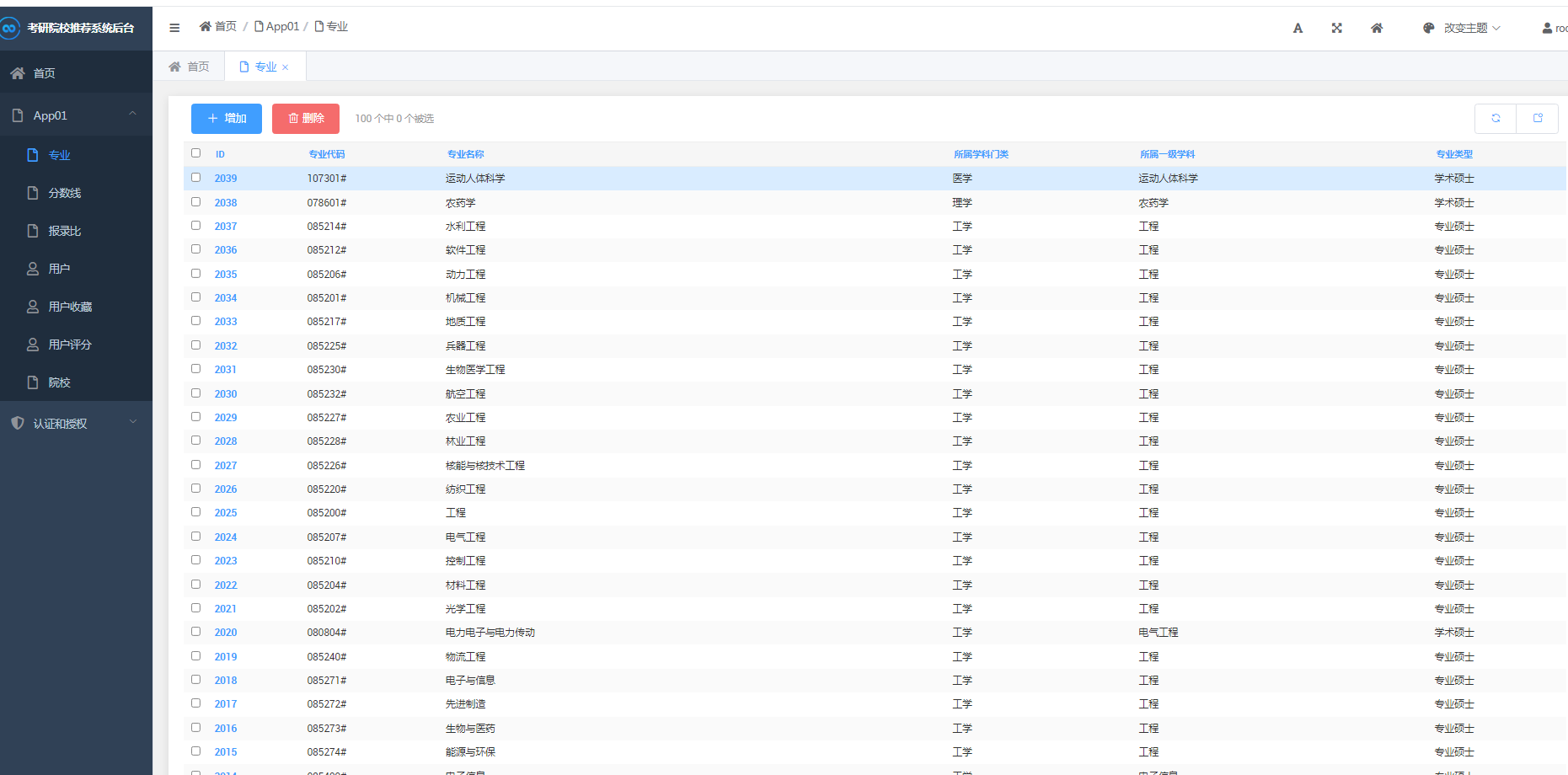The width and height of the screenshot is (1568, 775).
Task: Check the row 2039 checkbox
Action: click(x=195, y=178)
